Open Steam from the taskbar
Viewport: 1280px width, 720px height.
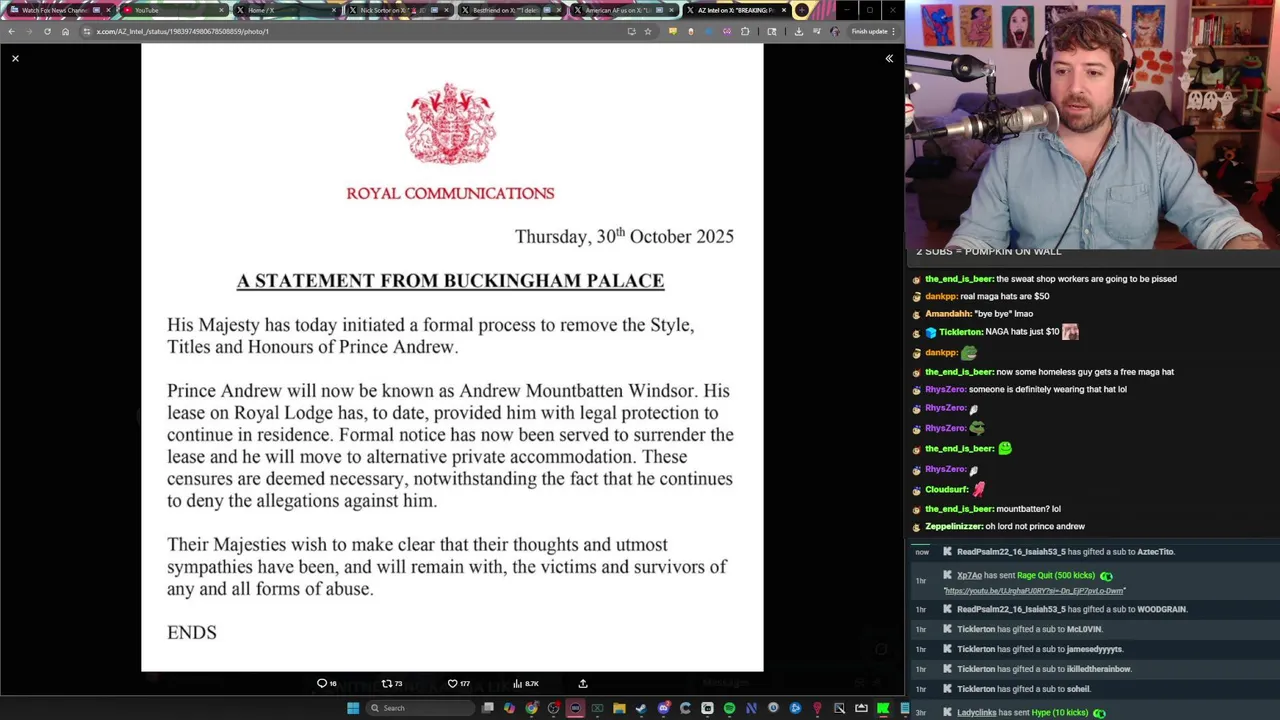(641, 708)
